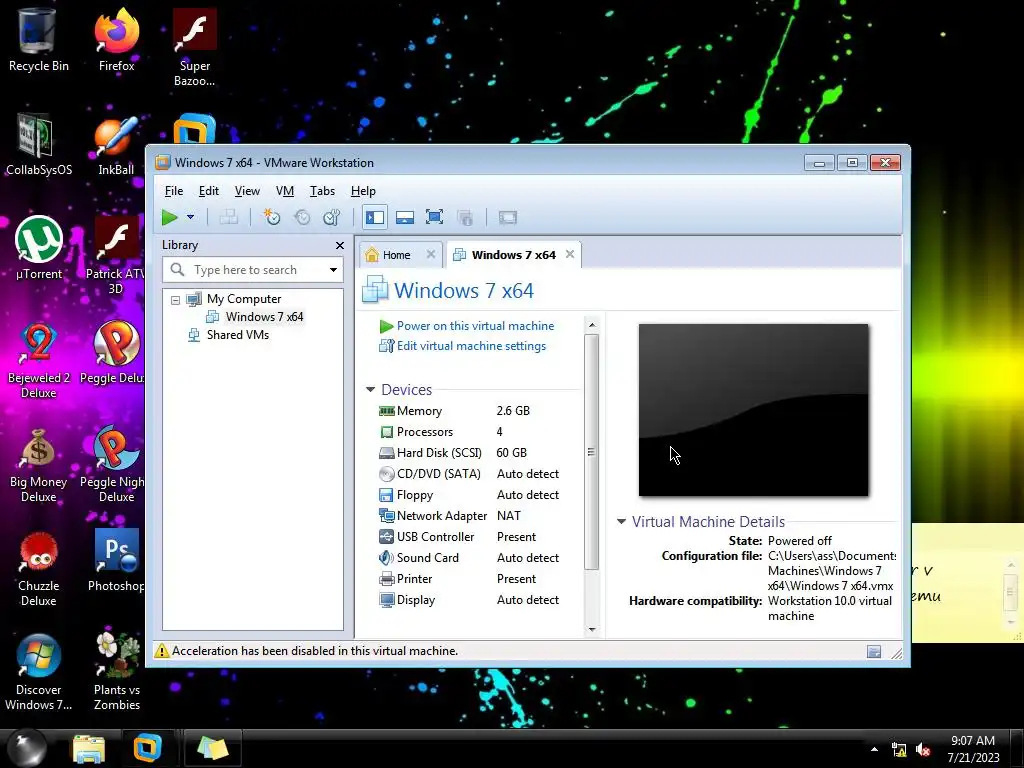Viewport: 1024px width, 768px height.
Task: Click the devices list scroll down arrow
Action: 592,629
